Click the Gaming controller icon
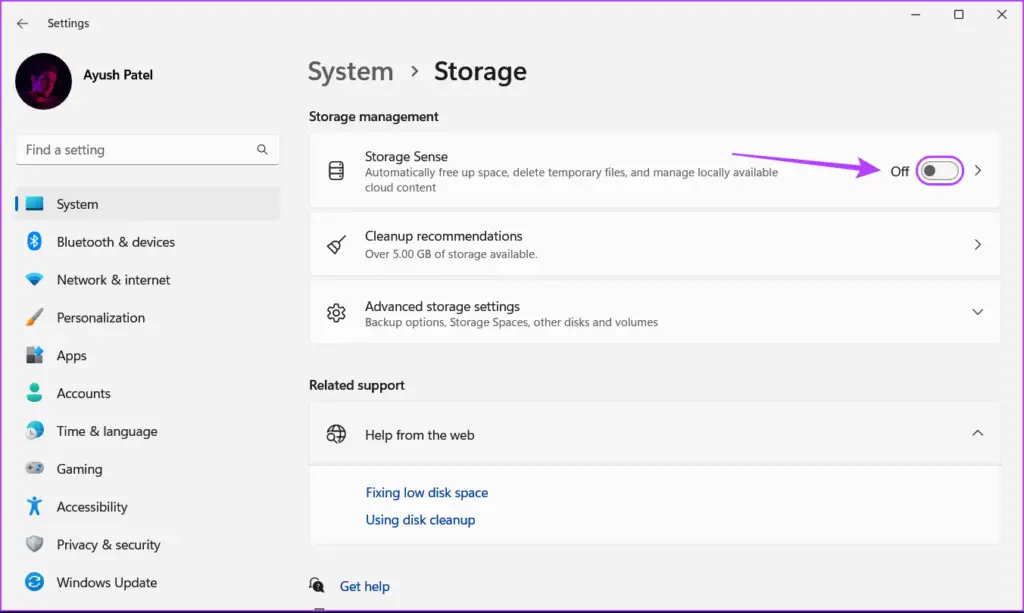 pyautogui.click(x=35, y=469)
